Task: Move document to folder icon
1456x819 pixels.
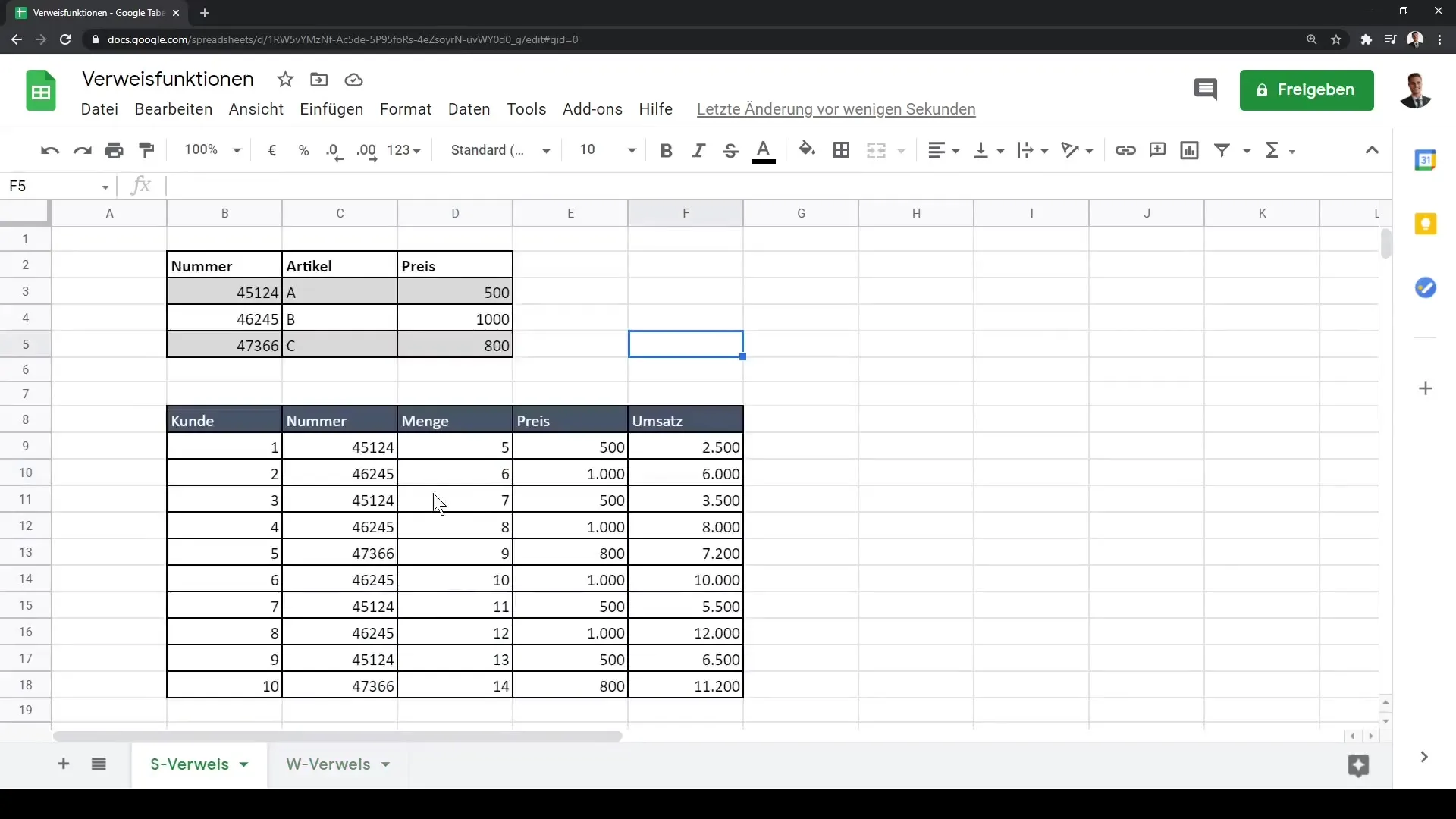Action: click(x=319, y=80)
